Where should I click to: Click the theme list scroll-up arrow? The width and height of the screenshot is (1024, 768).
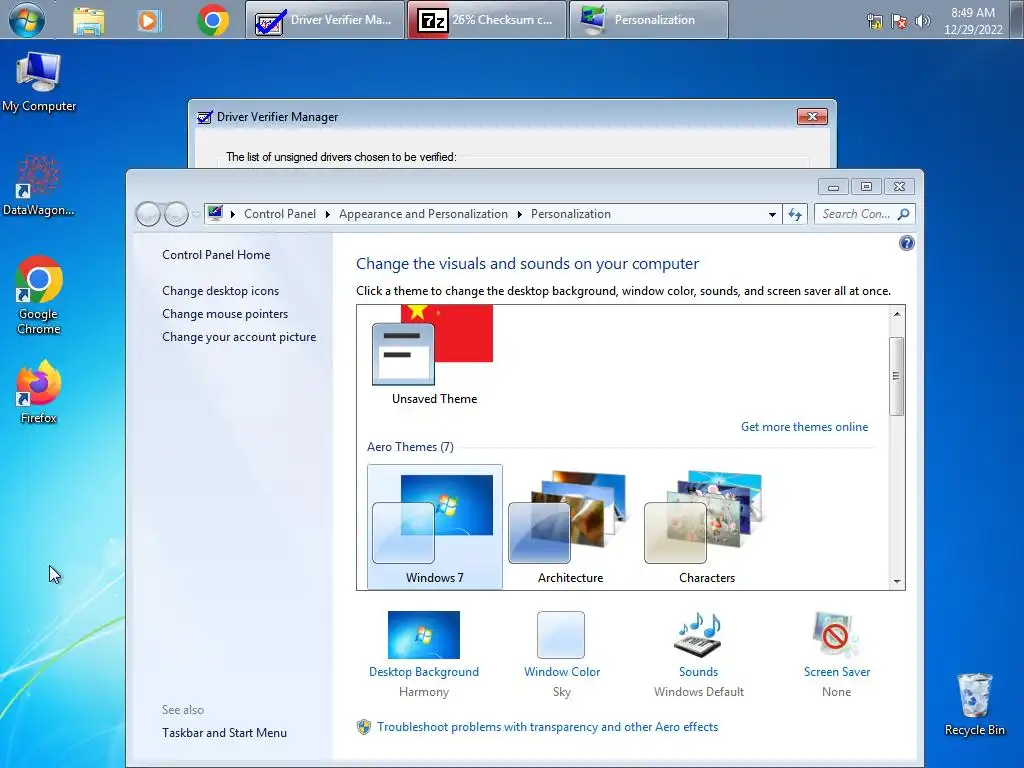(897, 314)
